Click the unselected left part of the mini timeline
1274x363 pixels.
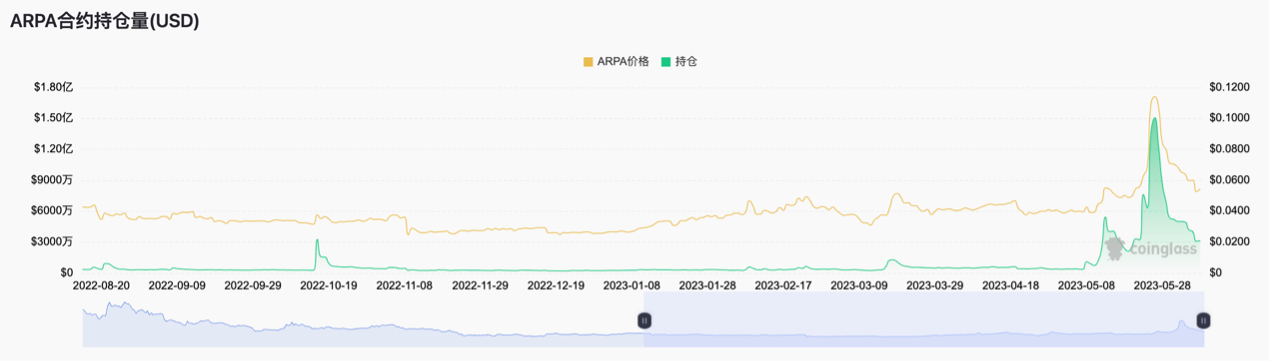pyautogui.click(x=363, y=320)
